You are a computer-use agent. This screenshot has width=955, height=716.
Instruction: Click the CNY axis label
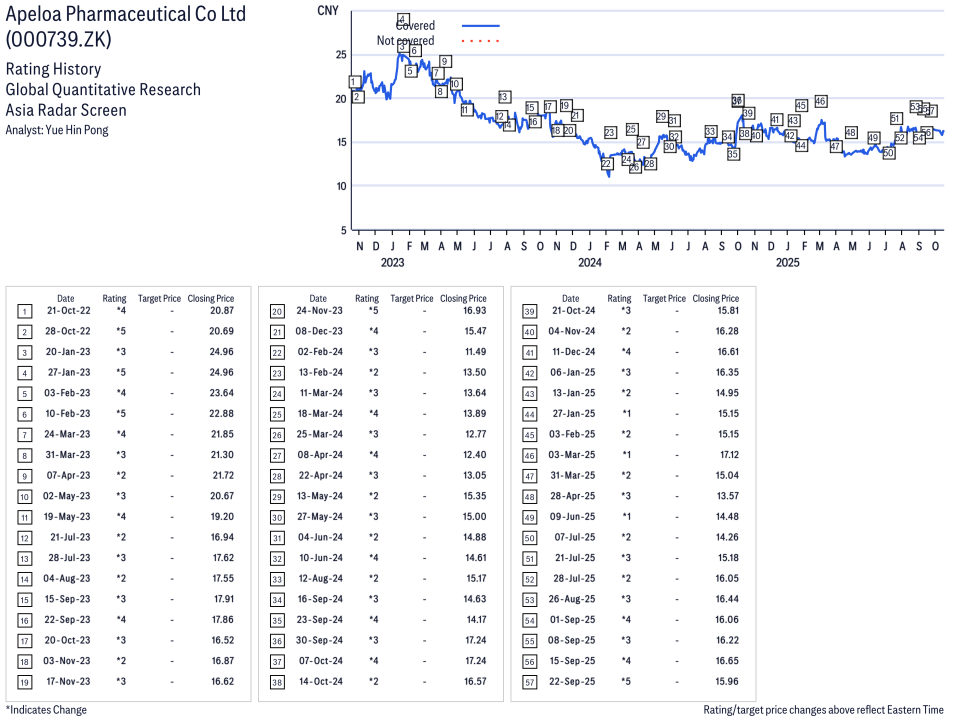[x=326, y=11]
